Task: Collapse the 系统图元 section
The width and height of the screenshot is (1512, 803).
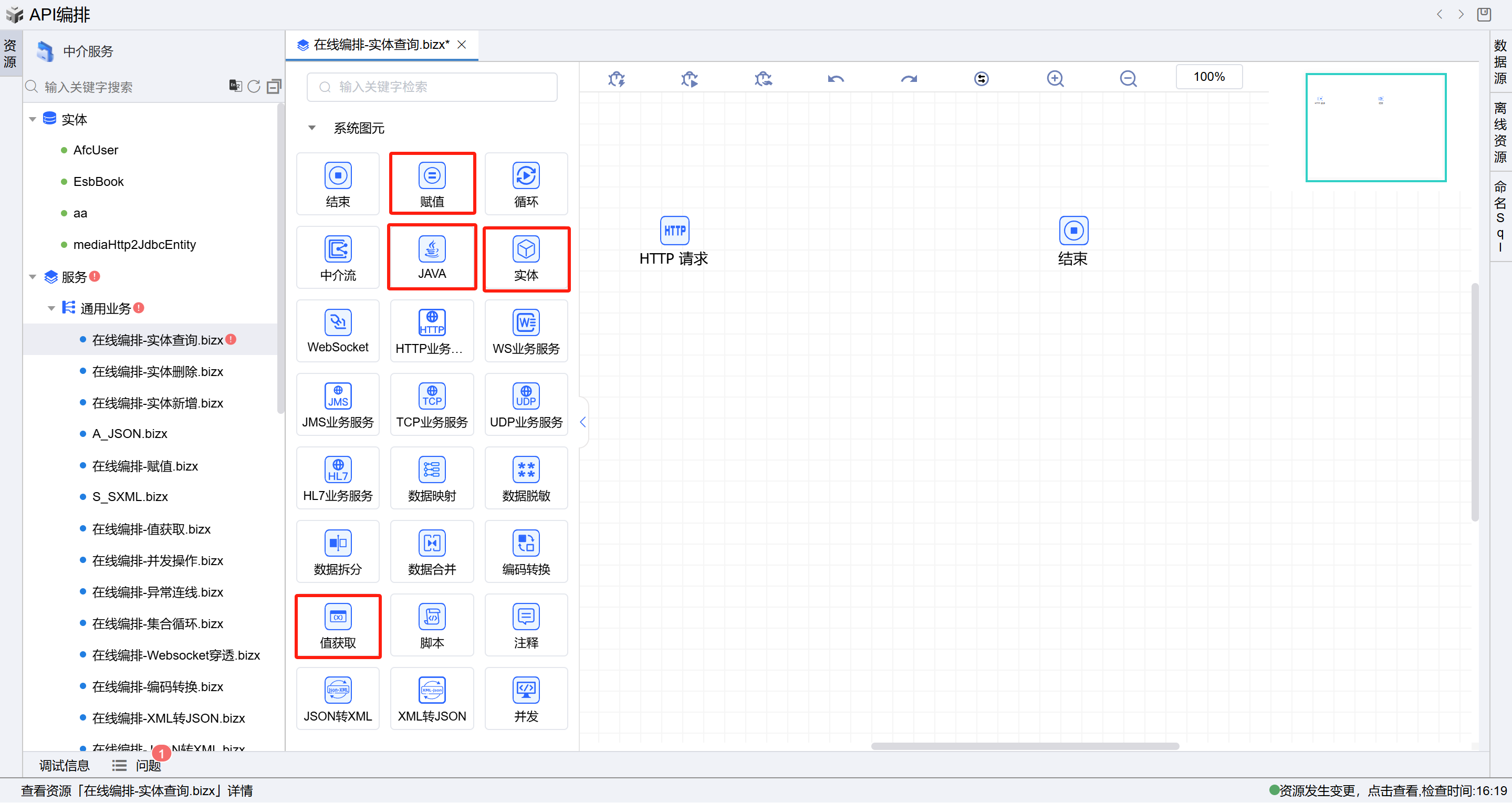Action: 311,128
